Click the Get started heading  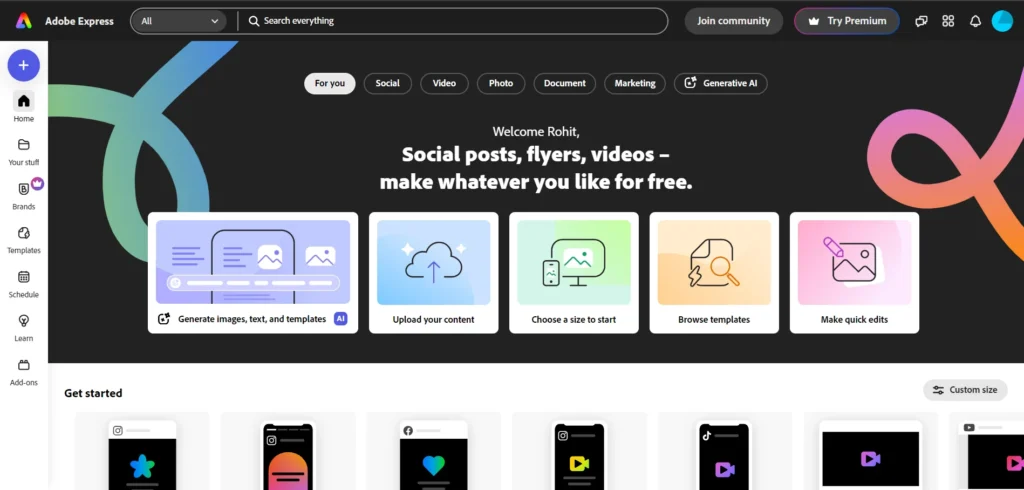click(x=93, y=393)
